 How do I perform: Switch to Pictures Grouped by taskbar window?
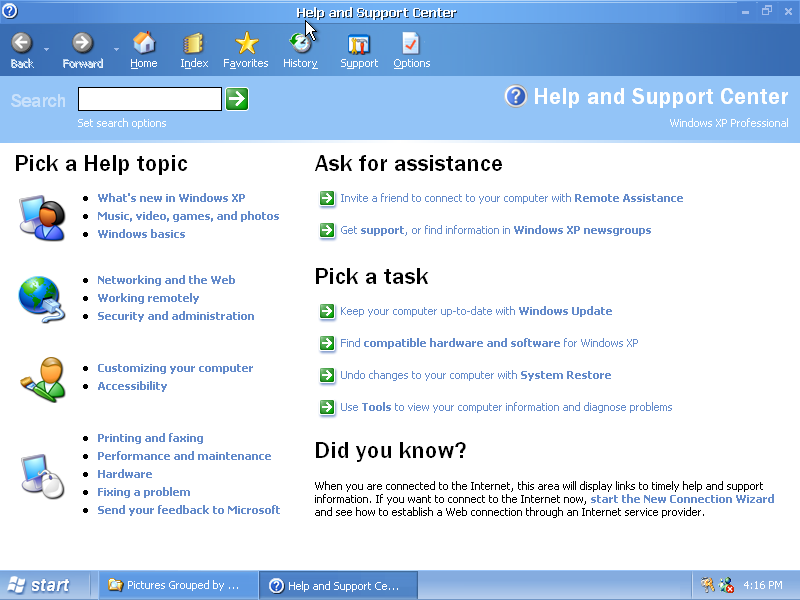177,585
